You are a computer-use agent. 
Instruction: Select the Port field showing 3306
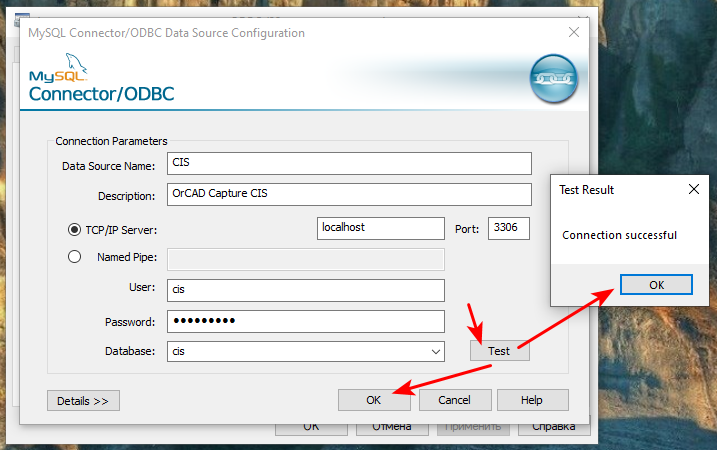click(508, 228)
